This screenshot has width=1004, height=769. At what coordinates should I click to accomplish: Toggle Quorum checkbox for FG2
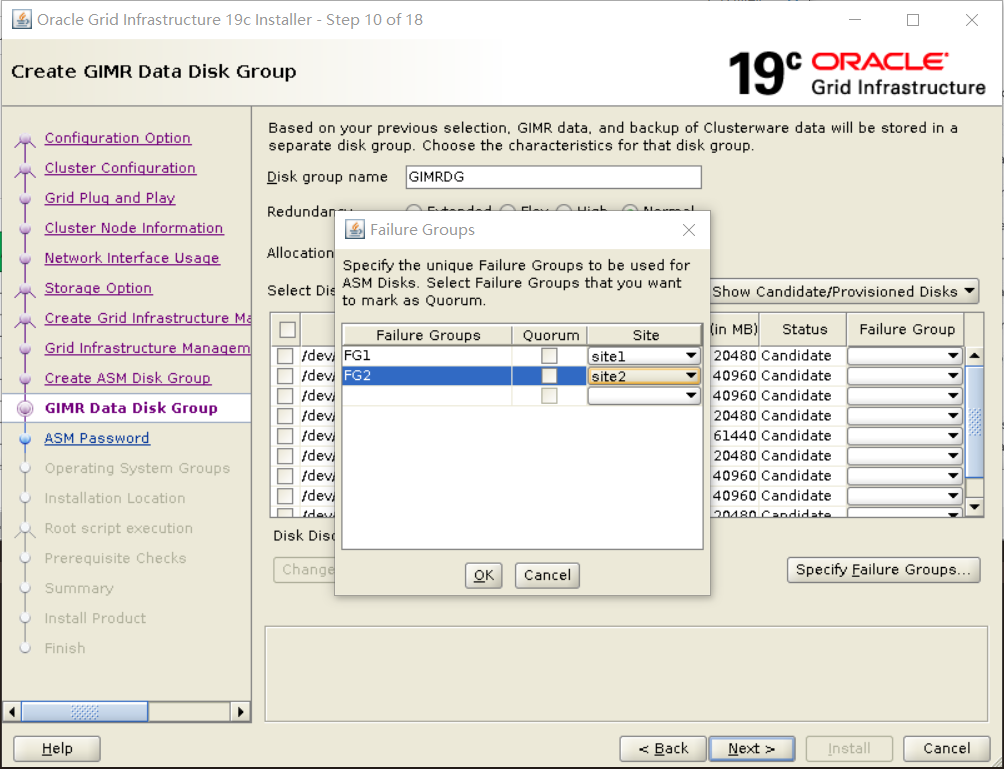click(x=549, y=376)
